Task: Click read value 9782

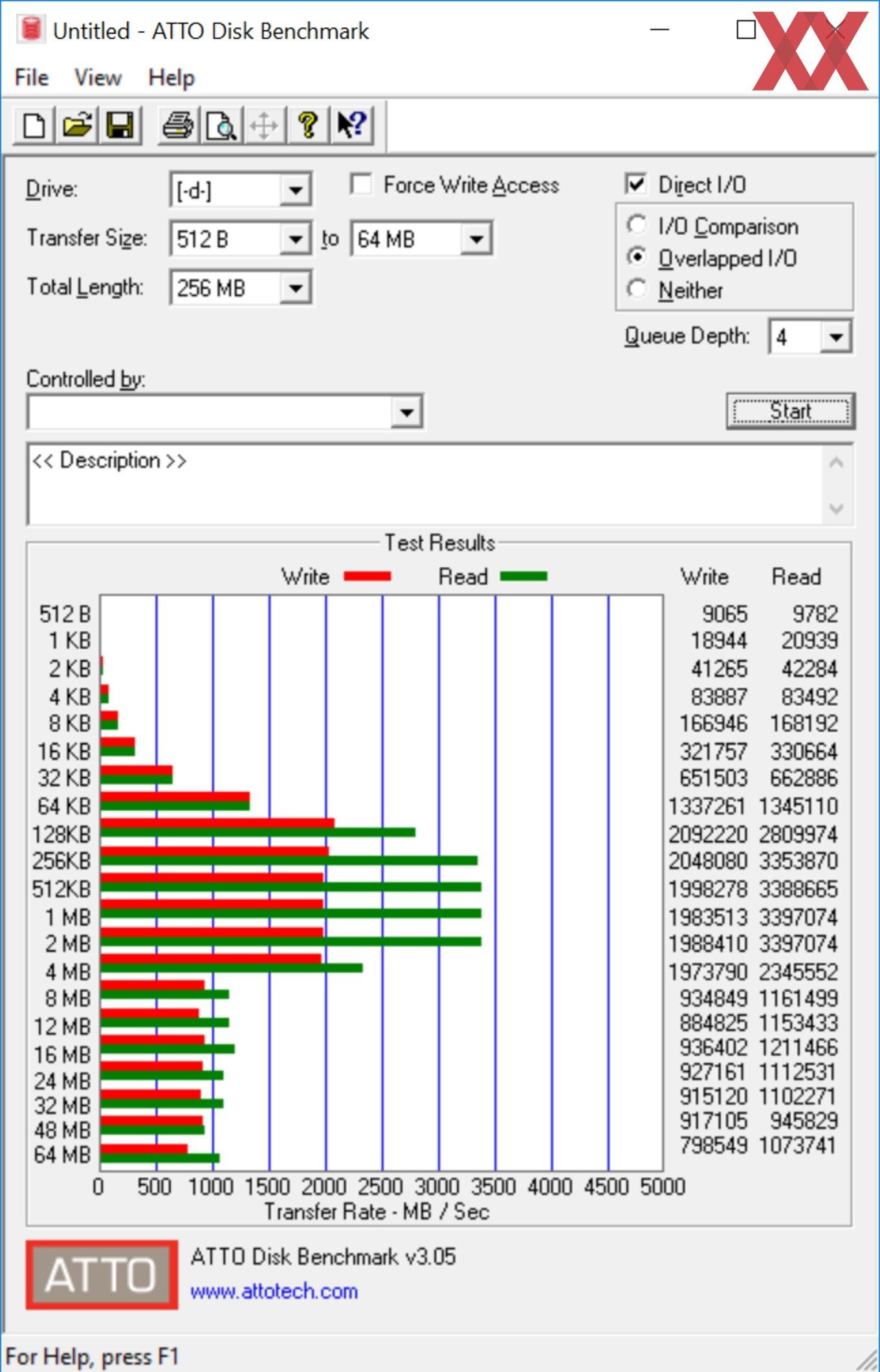Action: pyautogui.click(x=815, y=613)
